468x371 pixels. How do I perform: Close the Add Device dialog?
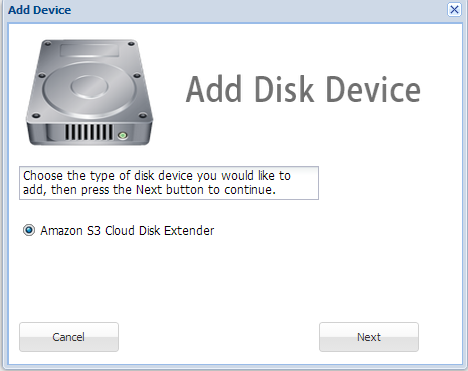pyautogui.click(x=454, y=10)
